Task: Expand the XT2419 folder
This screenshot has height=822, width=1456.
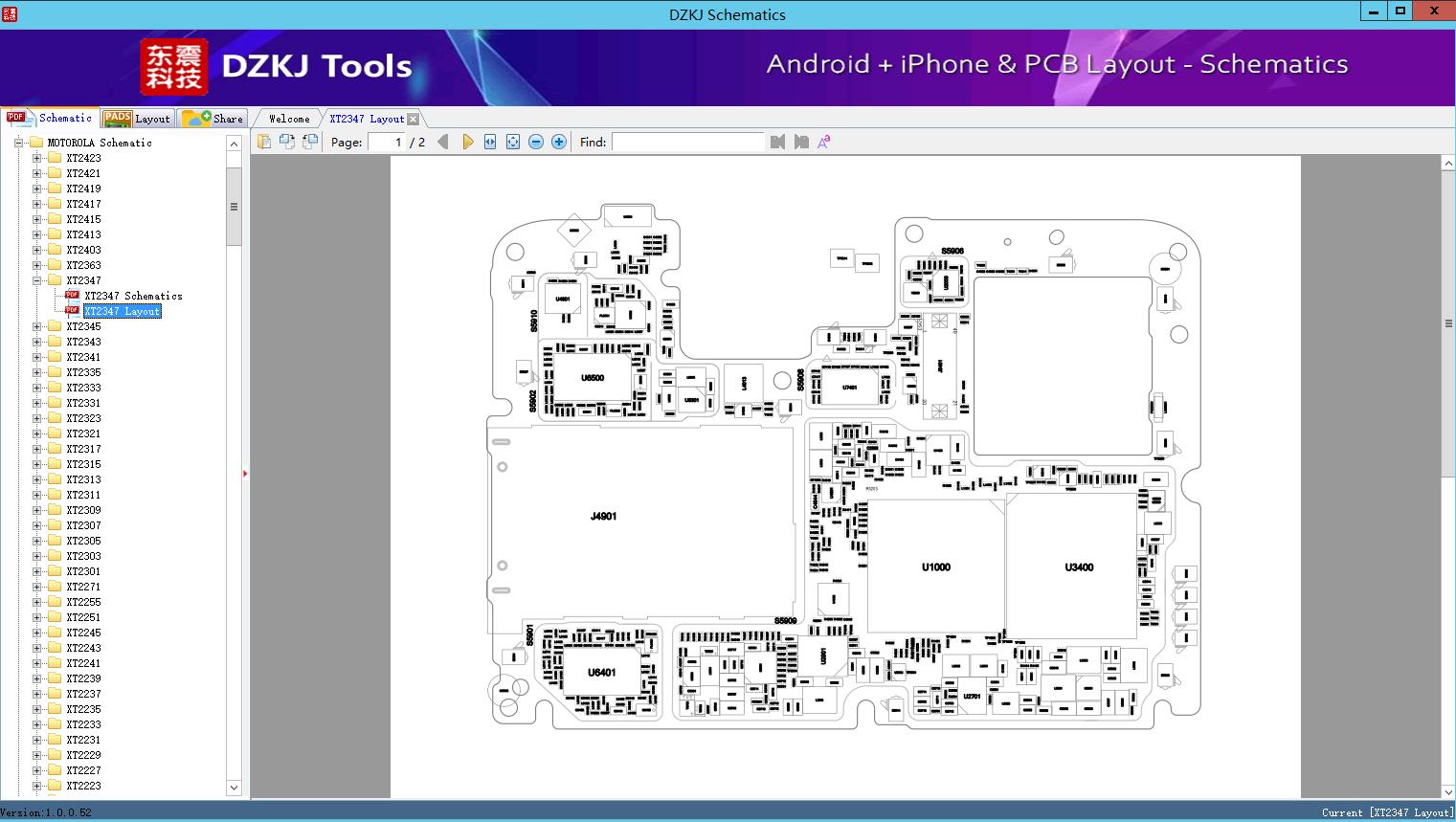Action: [36, 189]
